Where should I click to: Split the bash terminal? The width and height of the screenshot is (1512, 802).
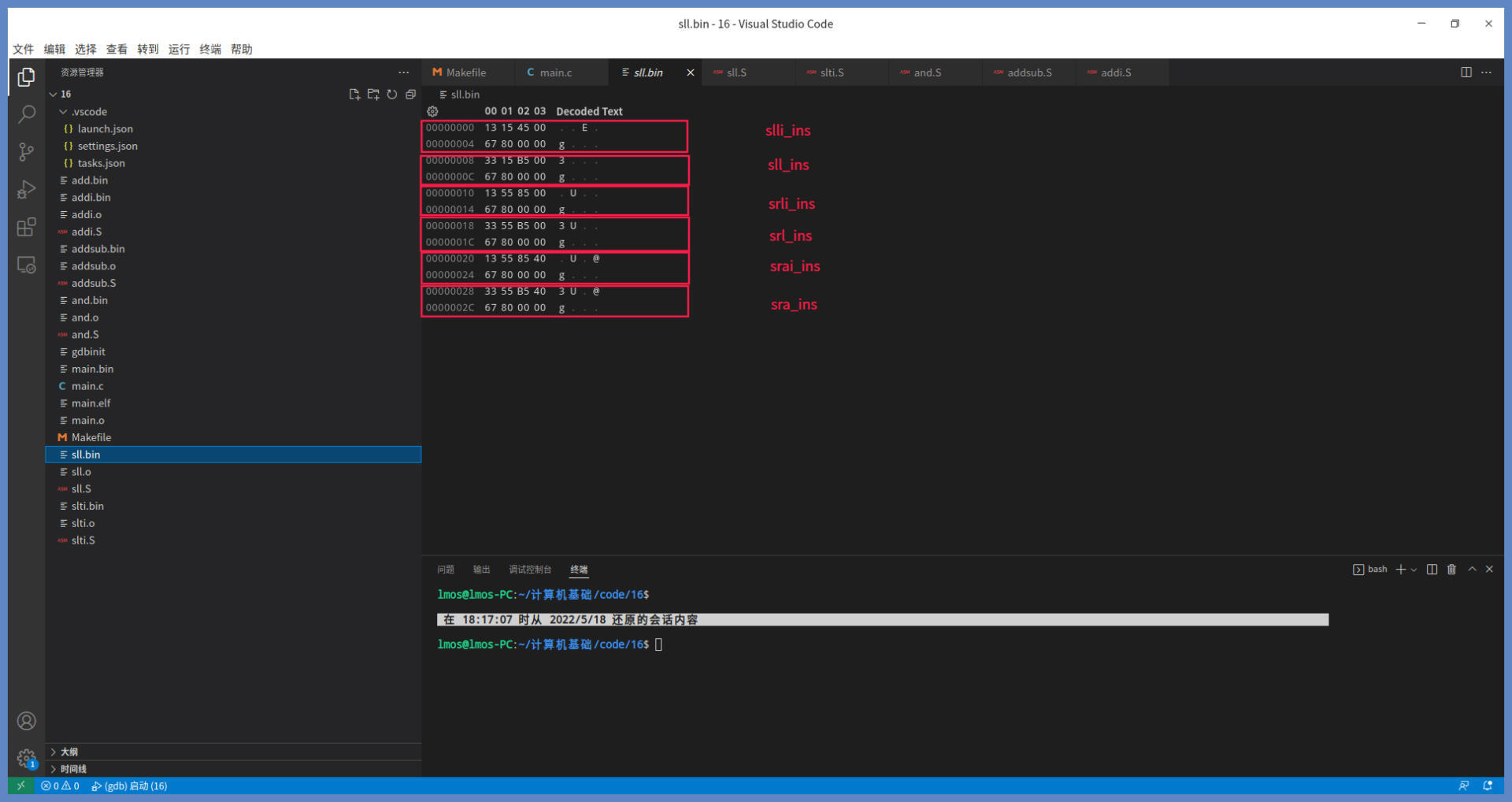pos(1432,570)
